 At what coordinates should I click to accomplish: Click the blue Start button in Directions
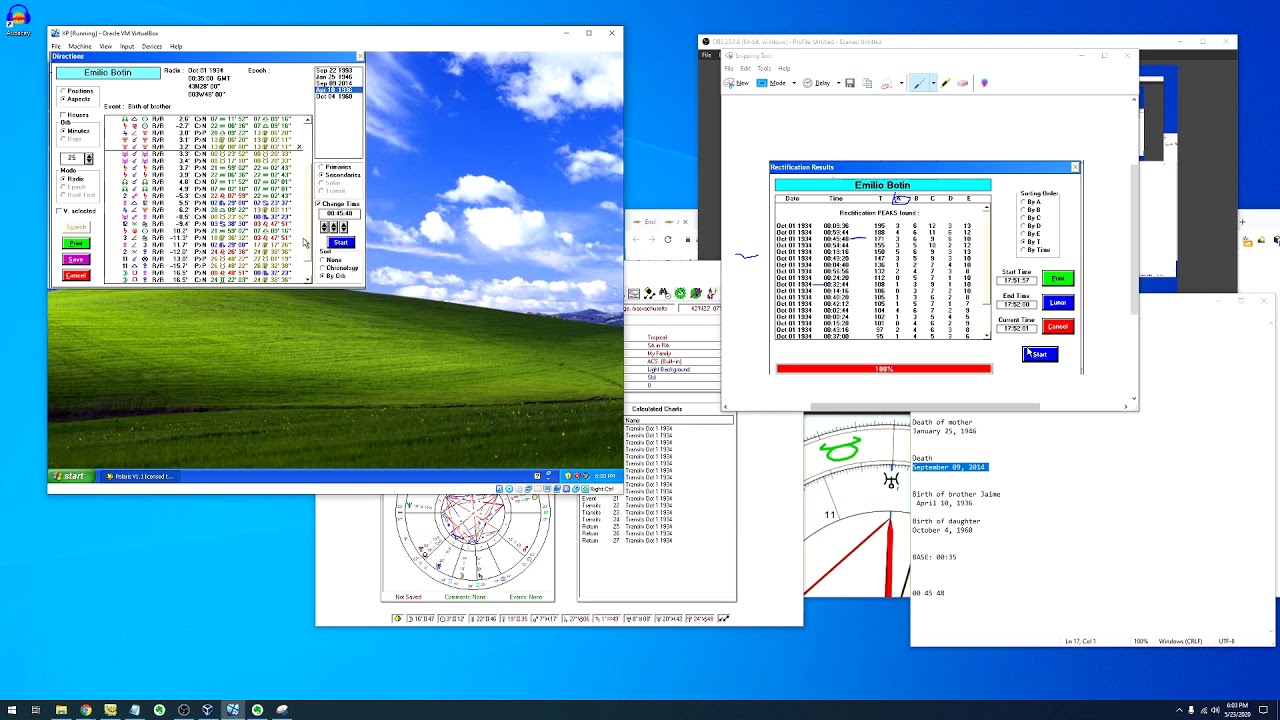(340, 243)
